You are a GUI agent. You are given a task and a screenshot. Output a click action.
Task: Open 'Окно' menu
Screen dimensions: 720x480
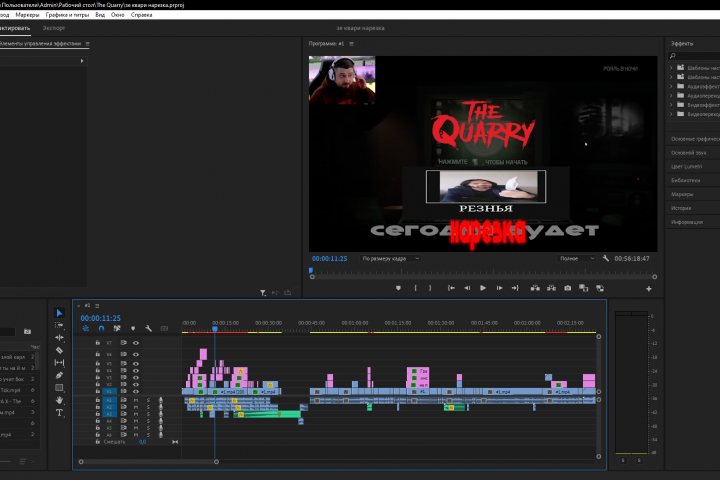(x=118, y=15)
